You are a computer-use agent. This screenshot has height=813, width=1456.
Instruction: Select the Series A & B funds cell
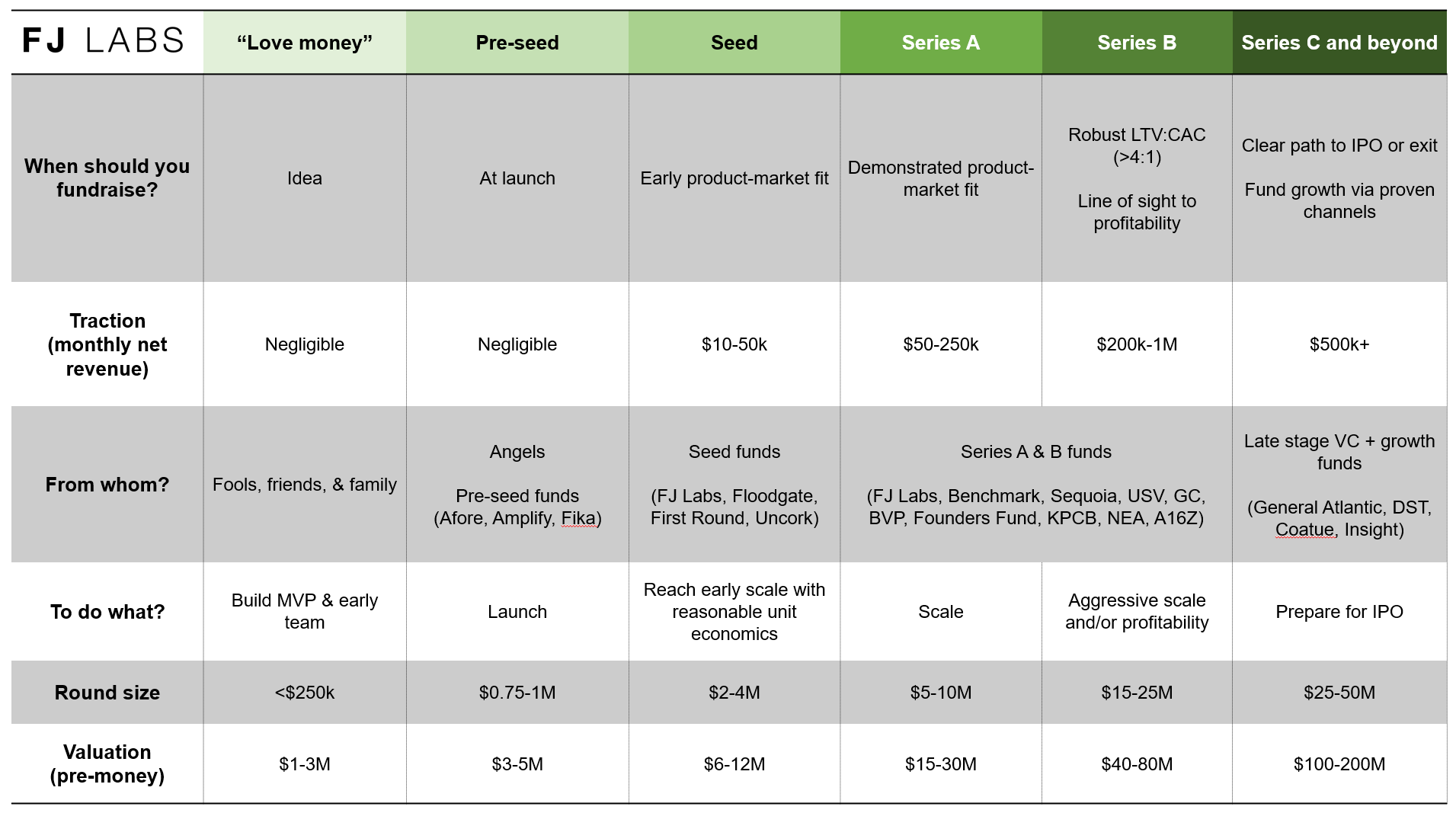click(1036, 485)
